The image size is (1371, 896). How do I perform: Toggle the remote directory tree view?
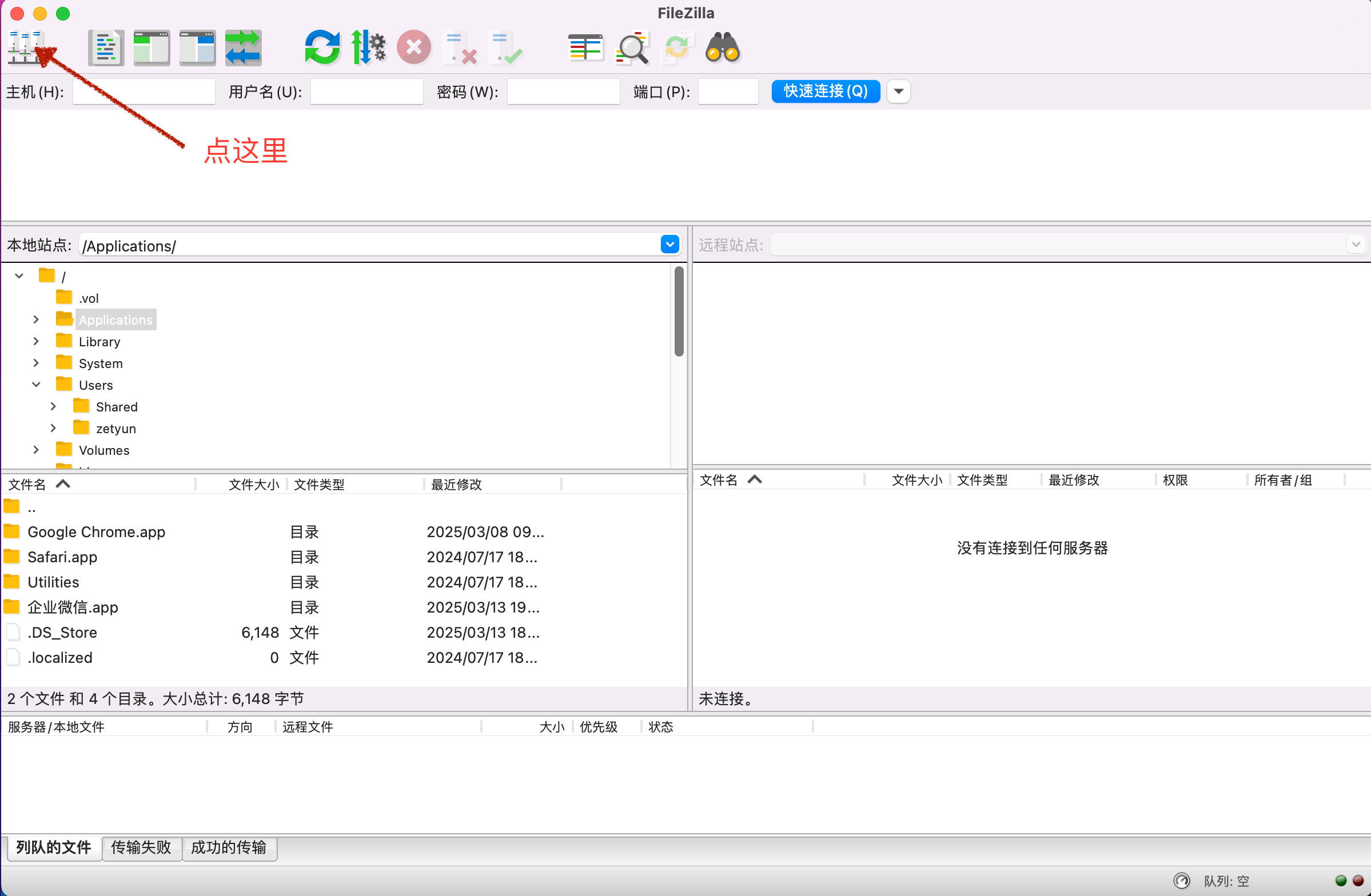point(197,47)
